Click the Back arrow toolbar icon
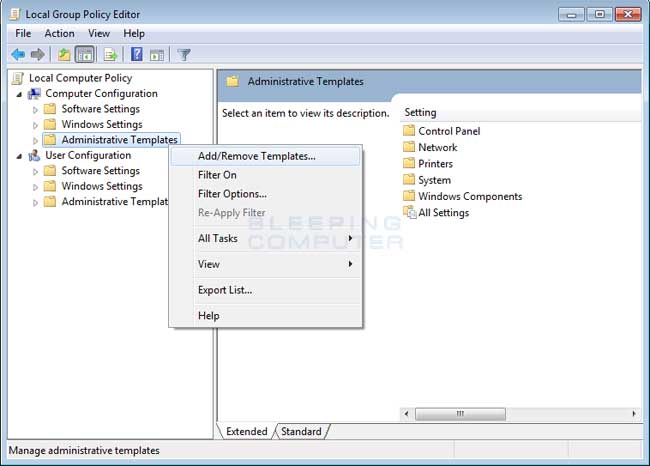 pos(18,54)
